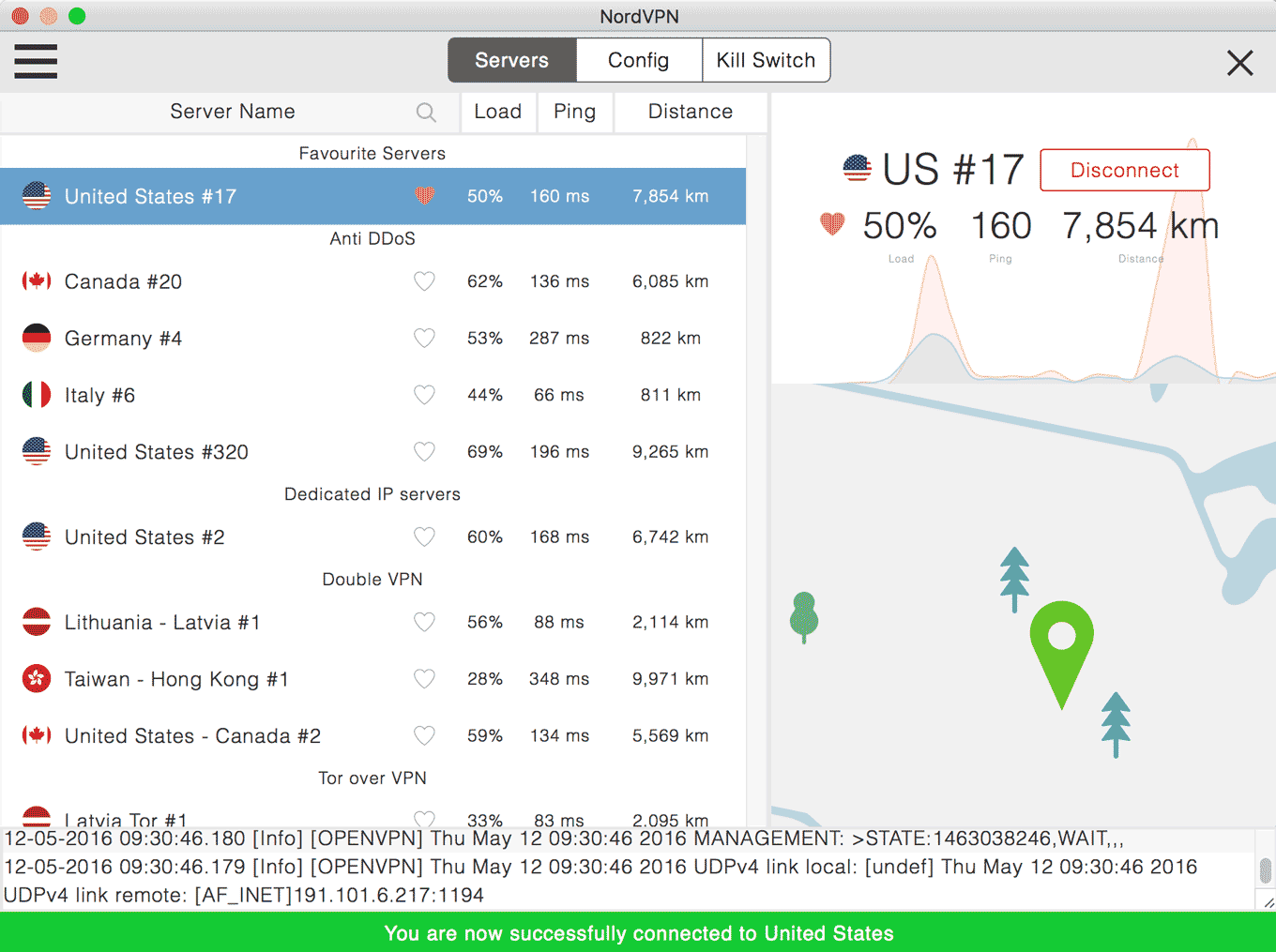Select Taiwan - Hong Kong #1 server name
Screen dimensions: 1276x952
(x=176, y=680)
